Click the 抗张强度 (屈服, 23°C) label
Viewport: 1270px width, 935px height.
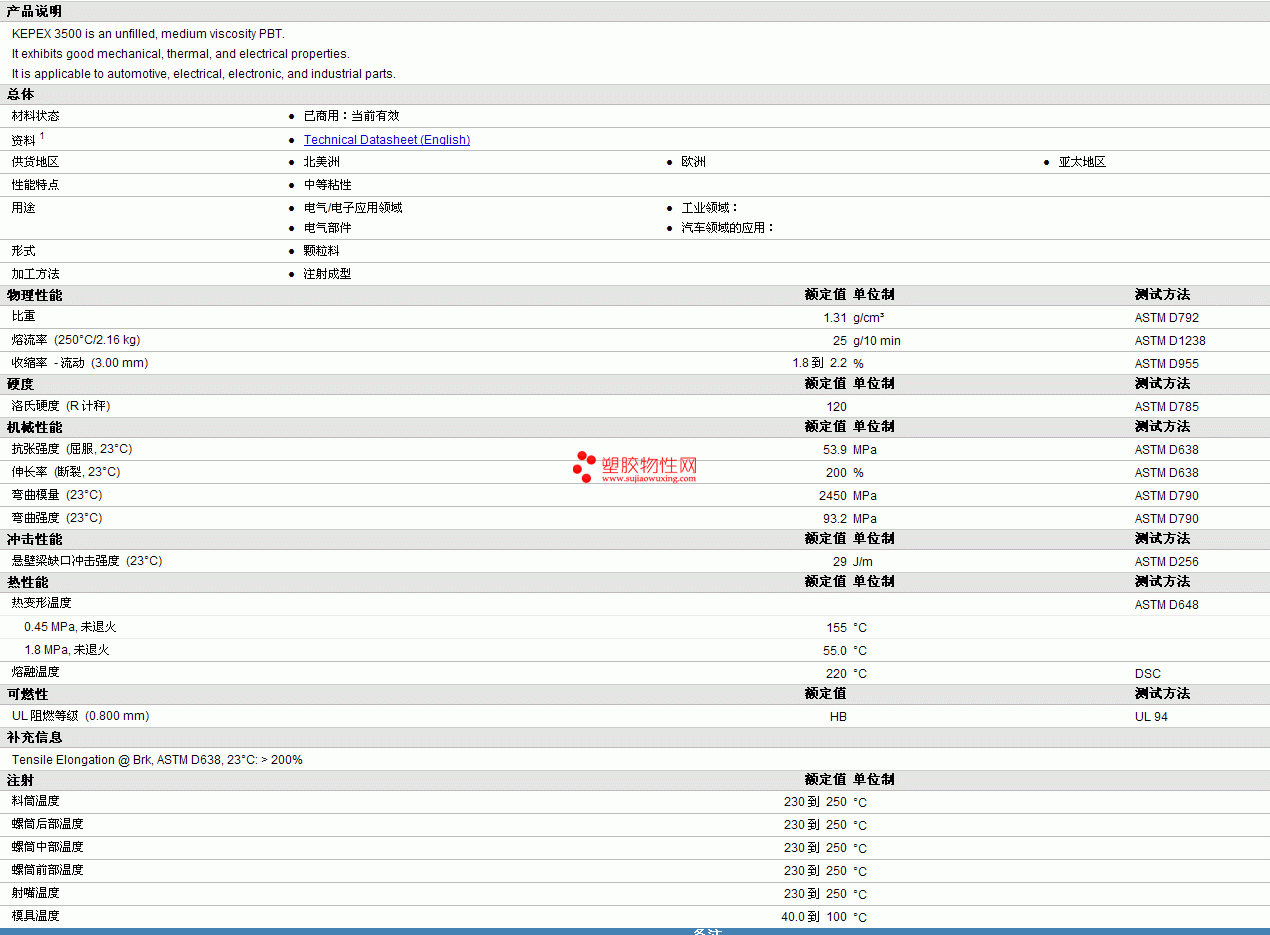pyautogui.click(x=72, y=449)
